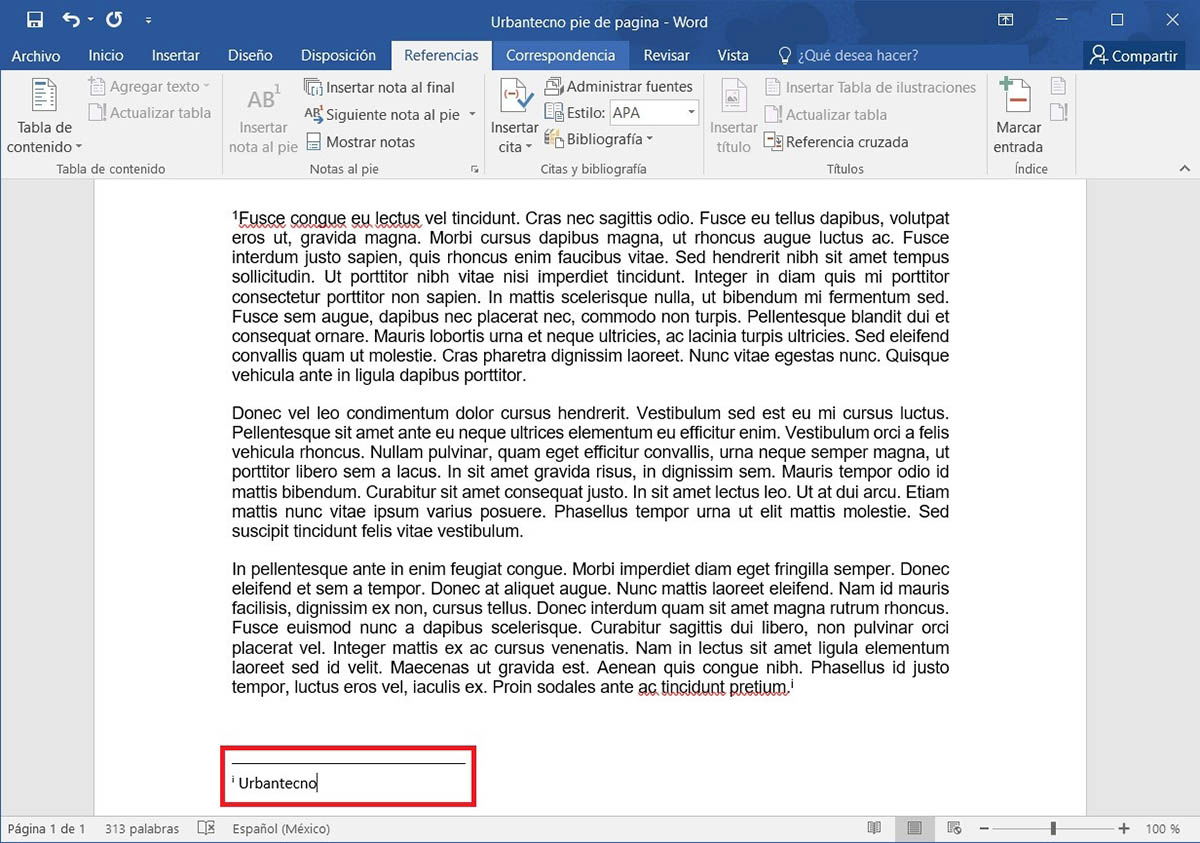Screen dimensions: 1200x843
Task: Open Administrar fuentes source manager
Action: pyautogui.click(x=620, y=86)
